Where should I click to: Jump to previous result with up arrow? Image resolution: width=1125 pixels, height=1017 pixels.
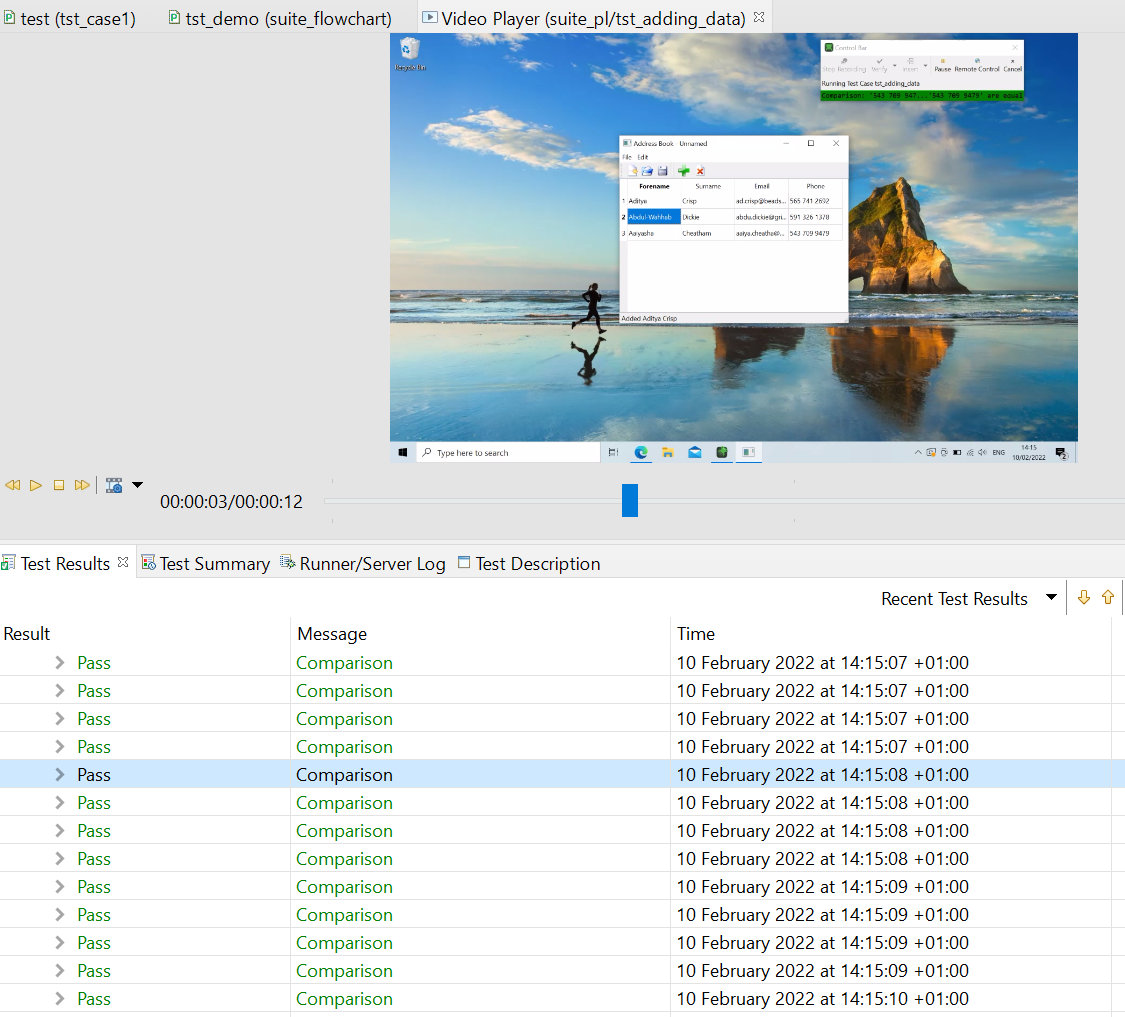tap(1107, 598)
